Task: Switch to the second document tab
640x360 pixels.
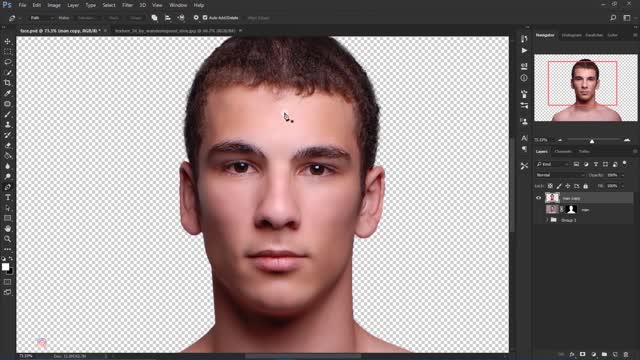Action: click(176, 31)
